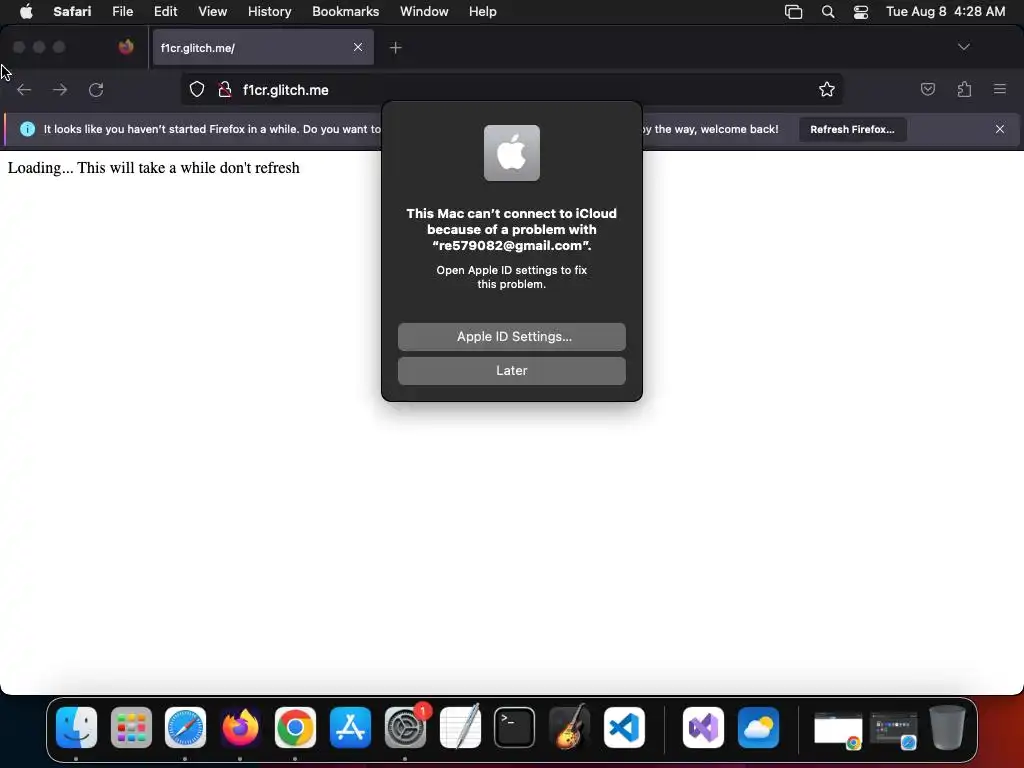
Task: Open the View menu
Action: (x=212, y=12)
